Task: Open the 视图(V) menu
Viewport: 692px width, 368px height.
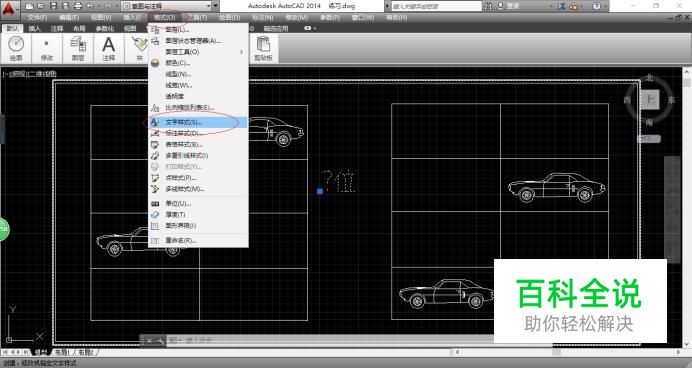Action: [101, 18]
